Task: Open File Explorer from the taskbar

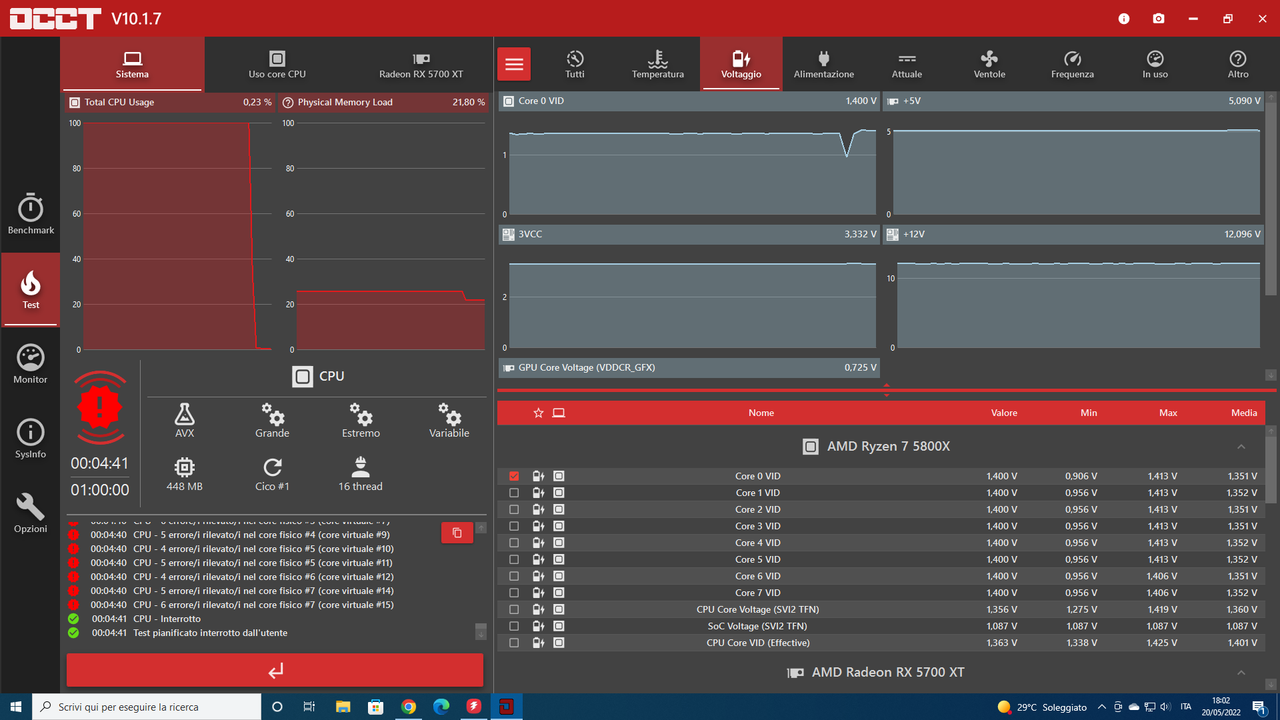Action: pyautogui.click(x=343, y=707)
